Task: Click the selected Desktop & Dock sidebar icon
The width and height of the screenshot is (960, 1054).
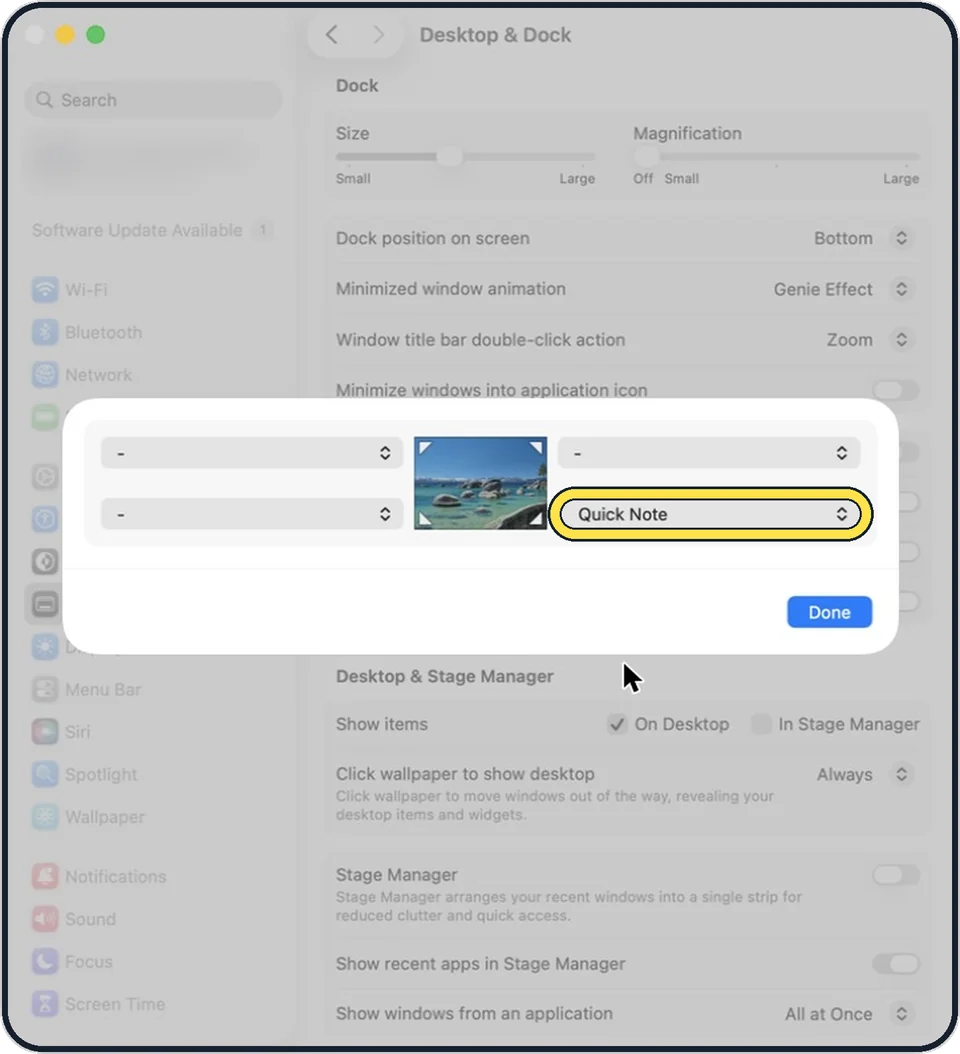Action: [45, 604]
